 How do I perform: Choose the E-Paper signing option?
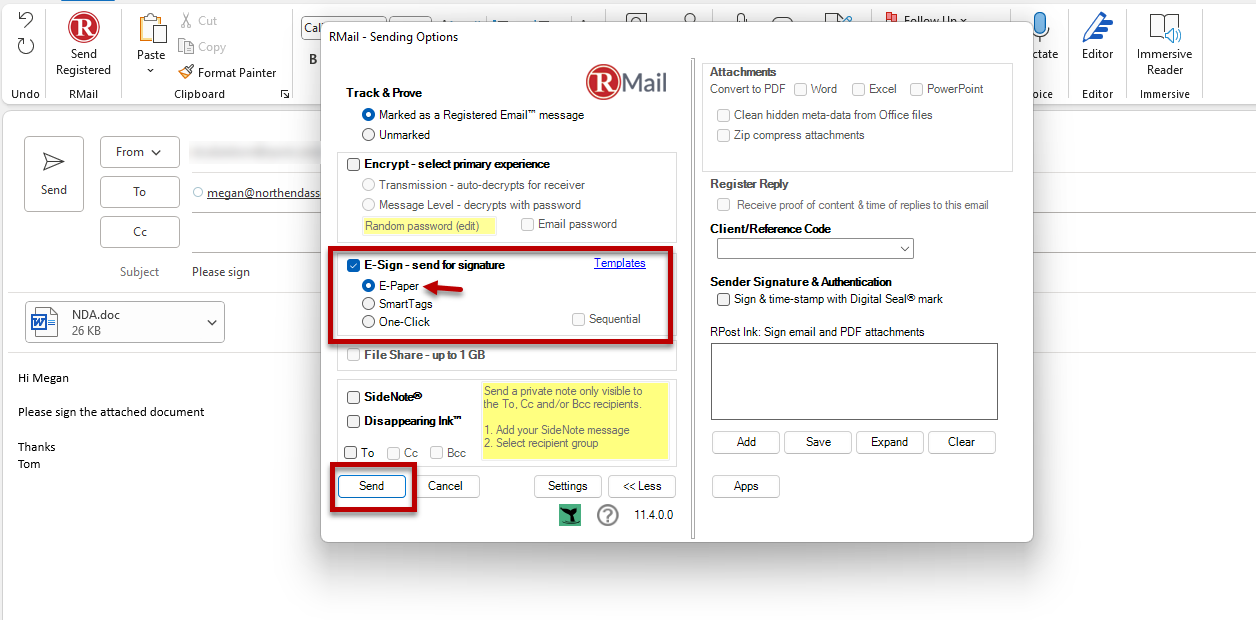[369, 286]
